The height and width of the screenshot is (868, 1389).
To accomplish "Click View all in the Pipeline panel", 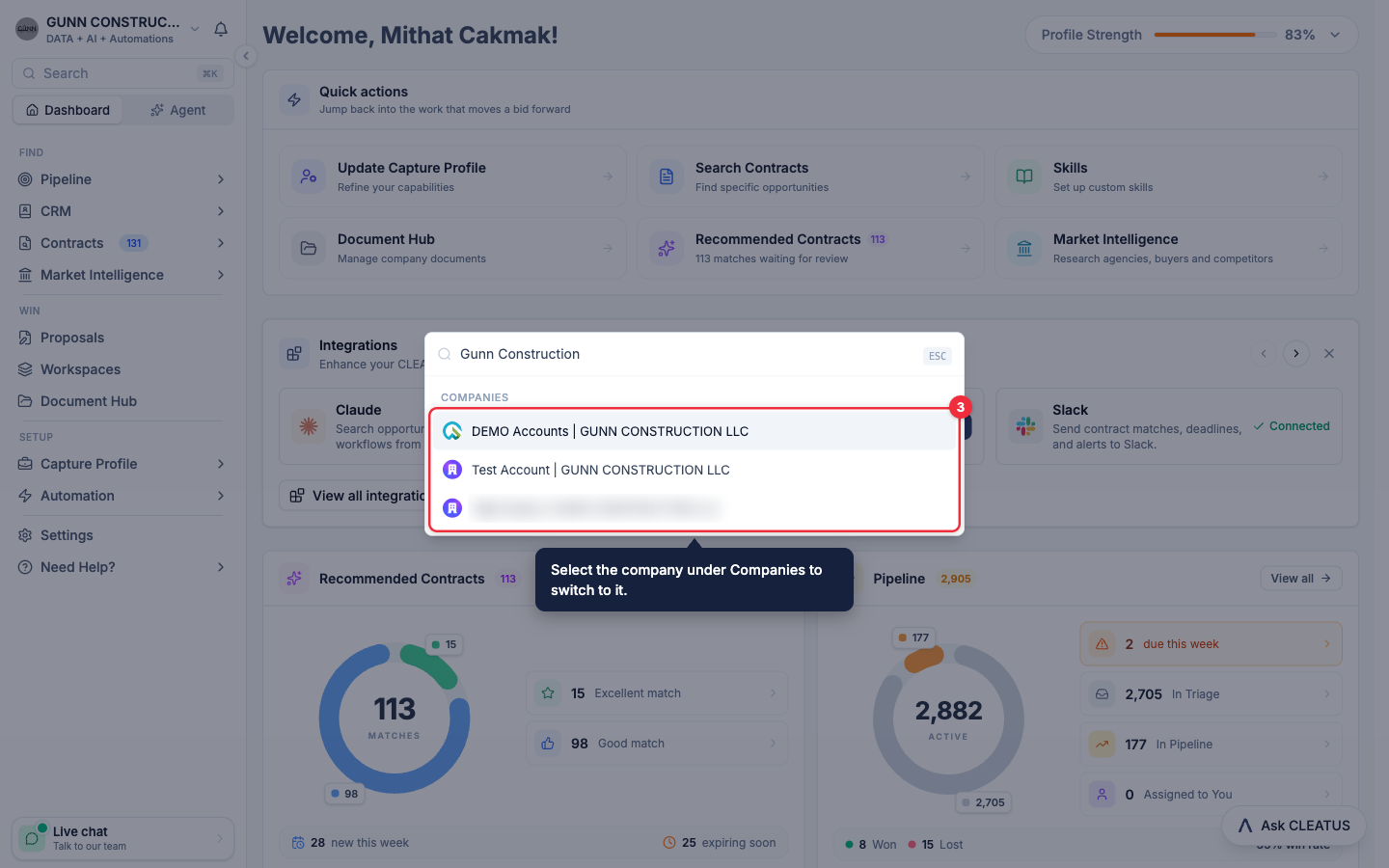I will click(x=1300, y=579).
